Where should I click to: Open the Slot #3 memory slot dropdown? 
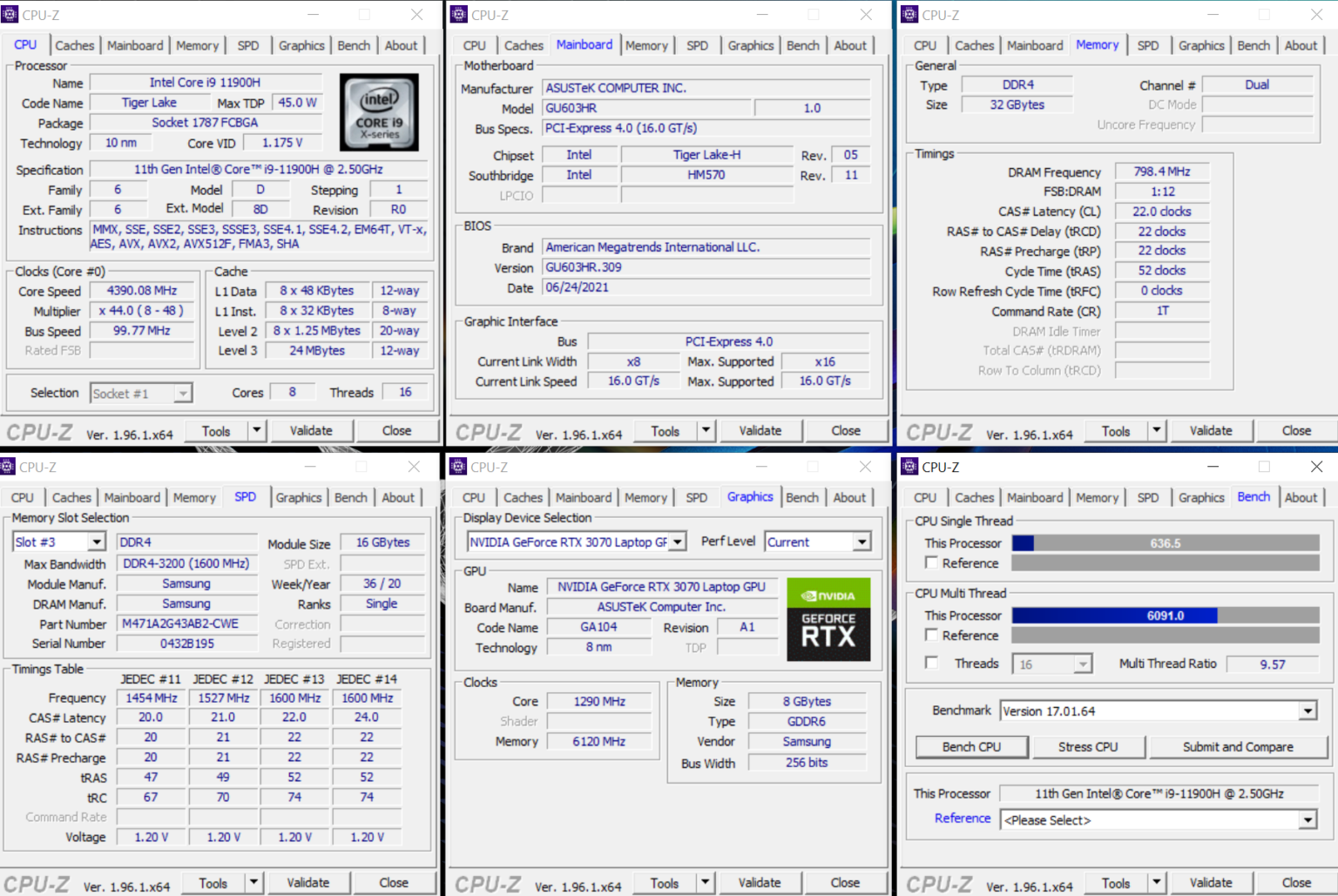tap(97, 542)
